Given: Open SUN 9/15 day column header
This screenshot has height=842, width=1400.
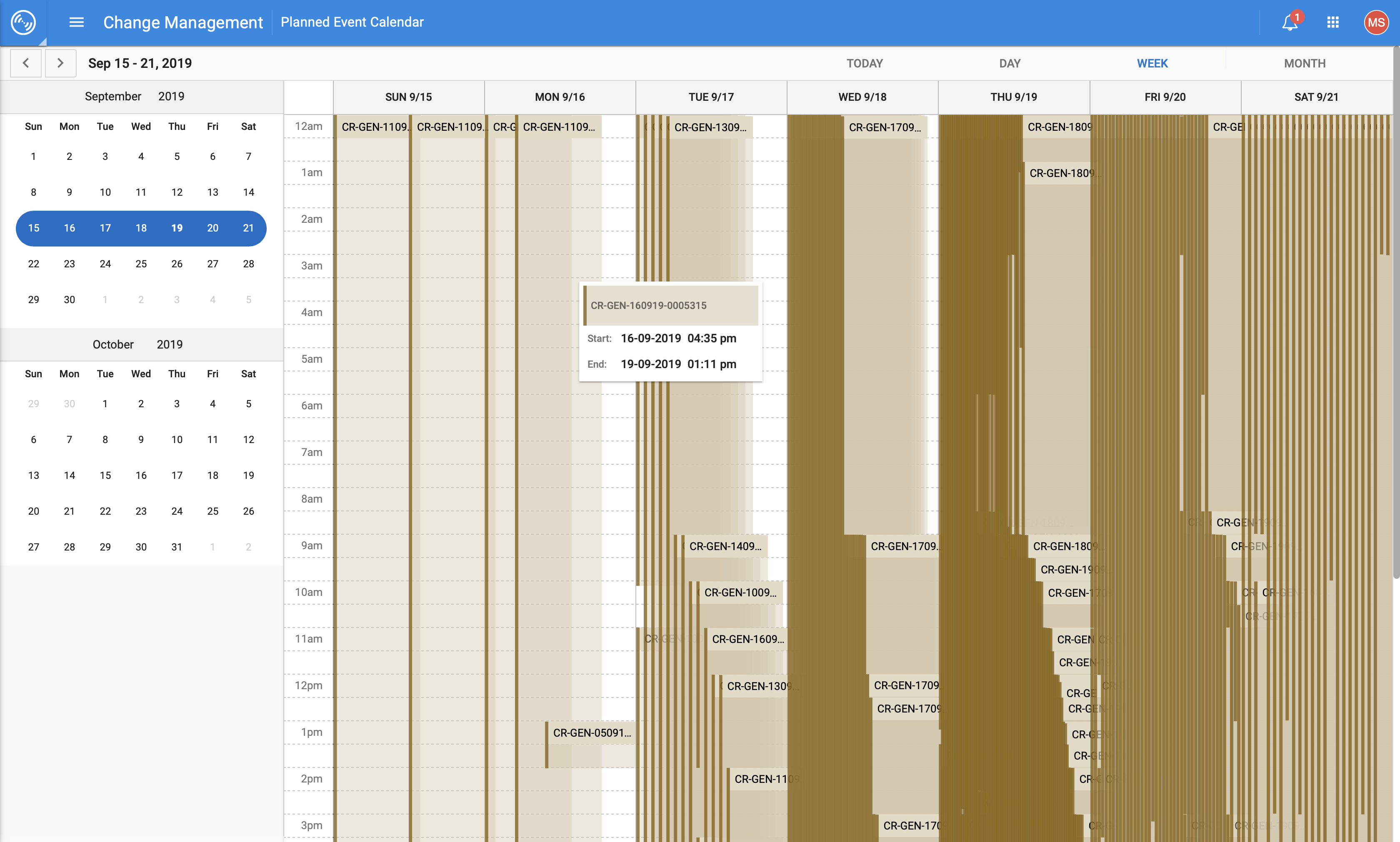Looking at the screenshot, I should tap(408, 97).
